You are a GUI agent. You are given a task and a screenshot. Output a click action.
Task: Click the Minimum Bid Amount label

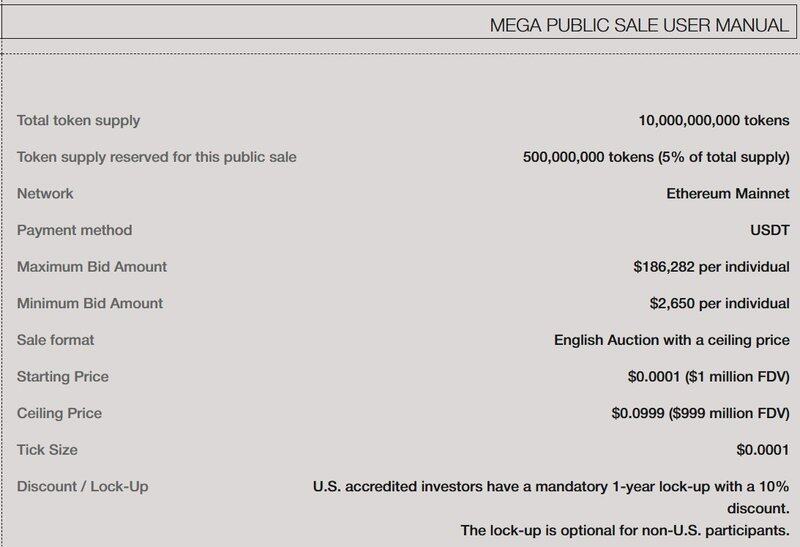coord(90,303)
